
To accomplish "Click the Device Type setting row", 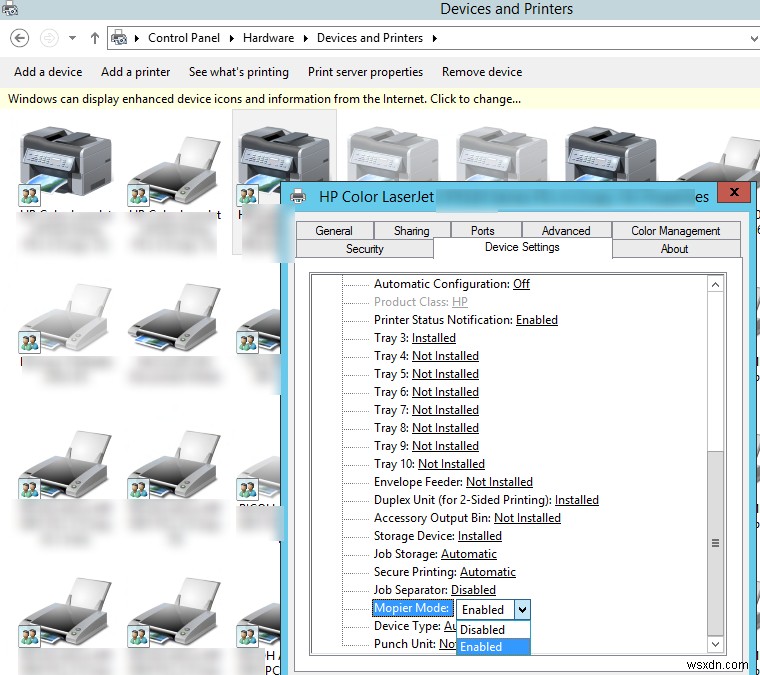I will (414, 626).
